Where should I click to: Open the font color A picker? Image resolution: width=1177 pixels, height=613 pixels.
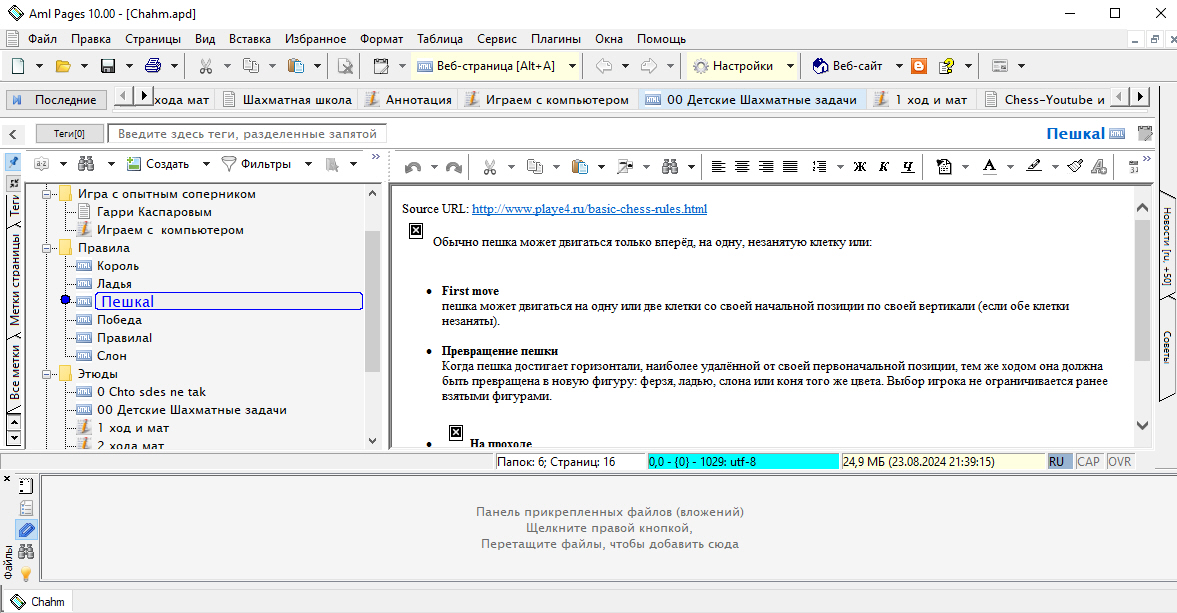pyautogui.click(x=989, y=167)
